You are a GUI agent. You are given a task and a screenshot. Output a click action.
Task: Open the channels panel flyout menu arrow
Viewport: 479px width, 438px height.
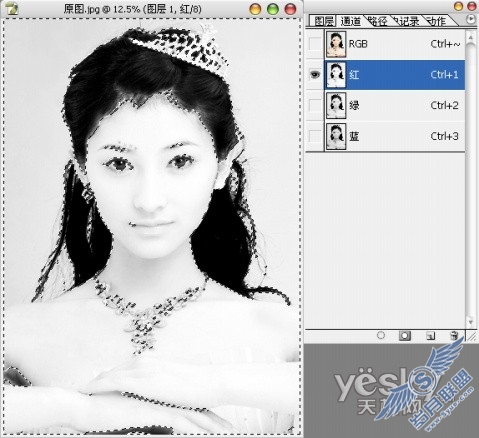[470, 19]
